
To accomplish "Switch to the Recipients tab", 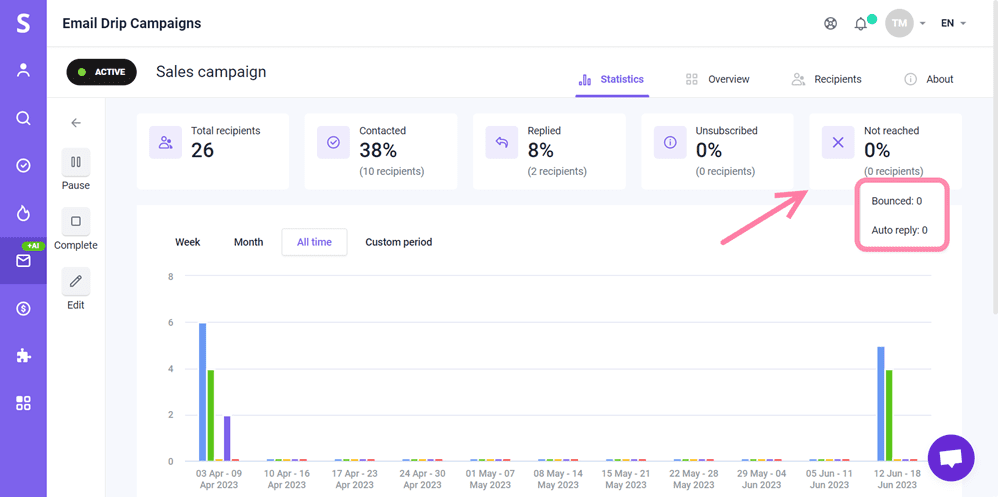I will (x=826, y=79).
